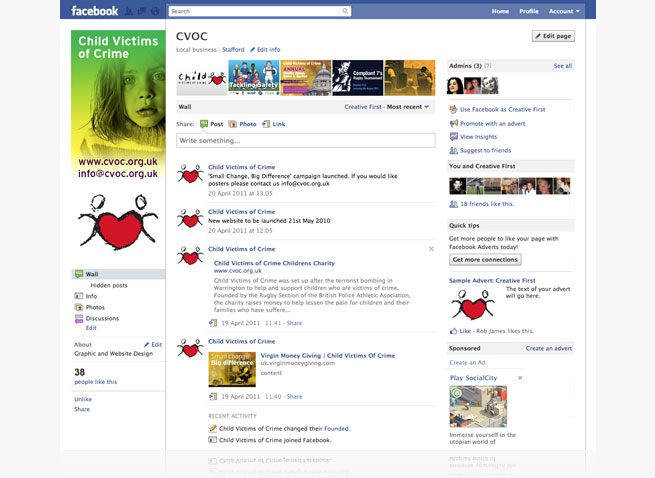Open the Photos tab in sidebar
Image resolution: width=655 pixels, height=478 pixels.
click(x=90, y=307)
